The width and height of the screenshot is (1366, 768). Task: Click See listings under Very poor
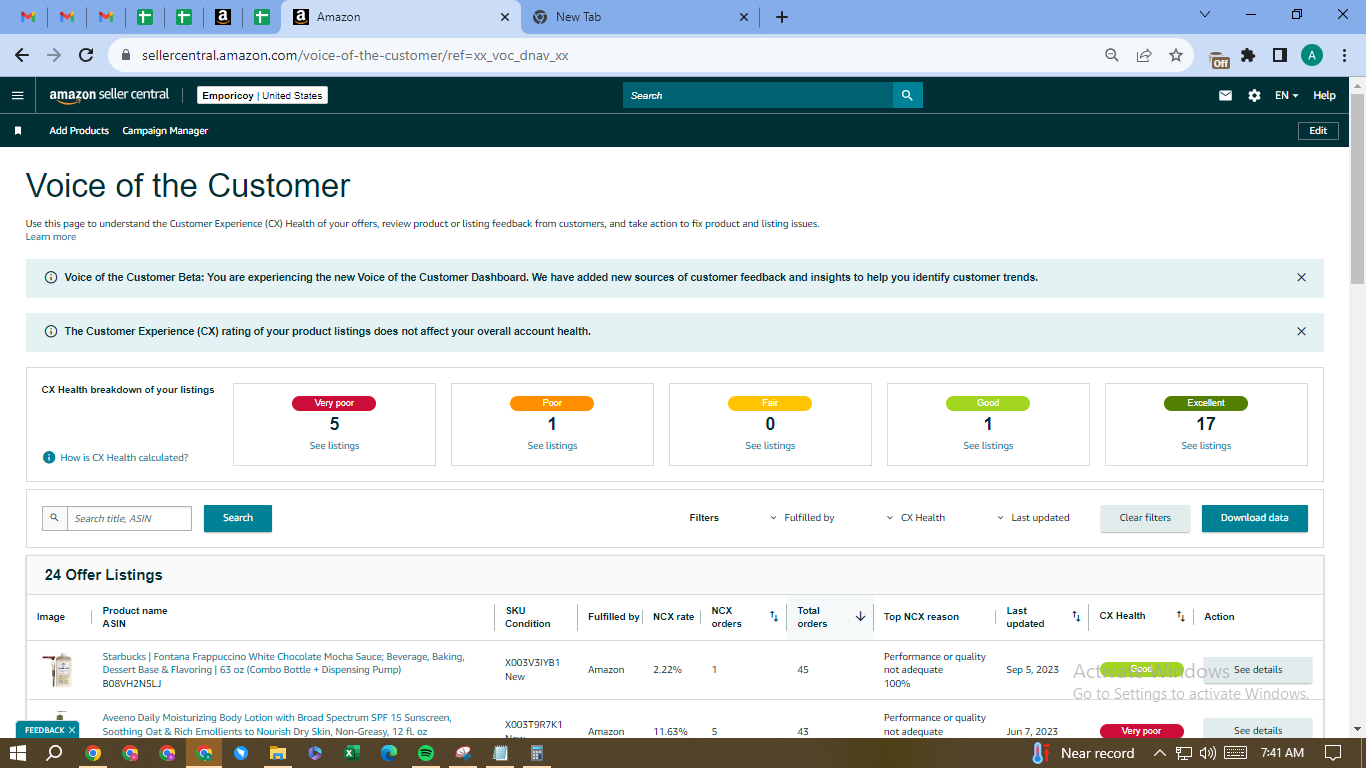(334, 446)
